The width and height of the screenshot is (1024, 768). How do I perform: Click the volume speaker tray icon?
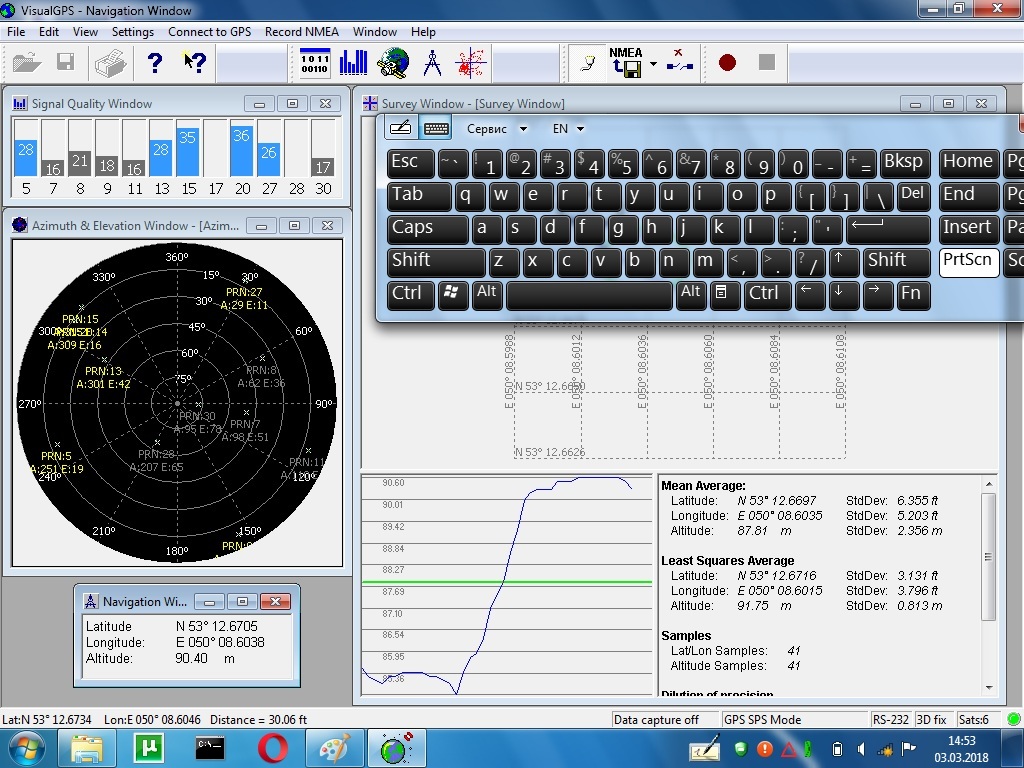pyautogui.click(x=861, y=749)
